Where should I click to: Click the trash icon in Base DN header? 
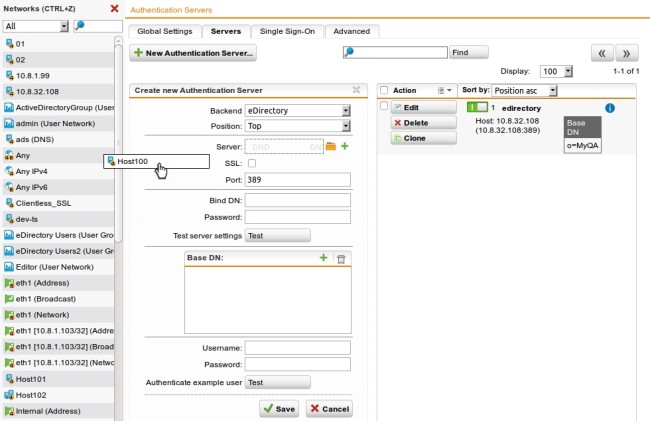pyautogui.click(x=341, y=258)
